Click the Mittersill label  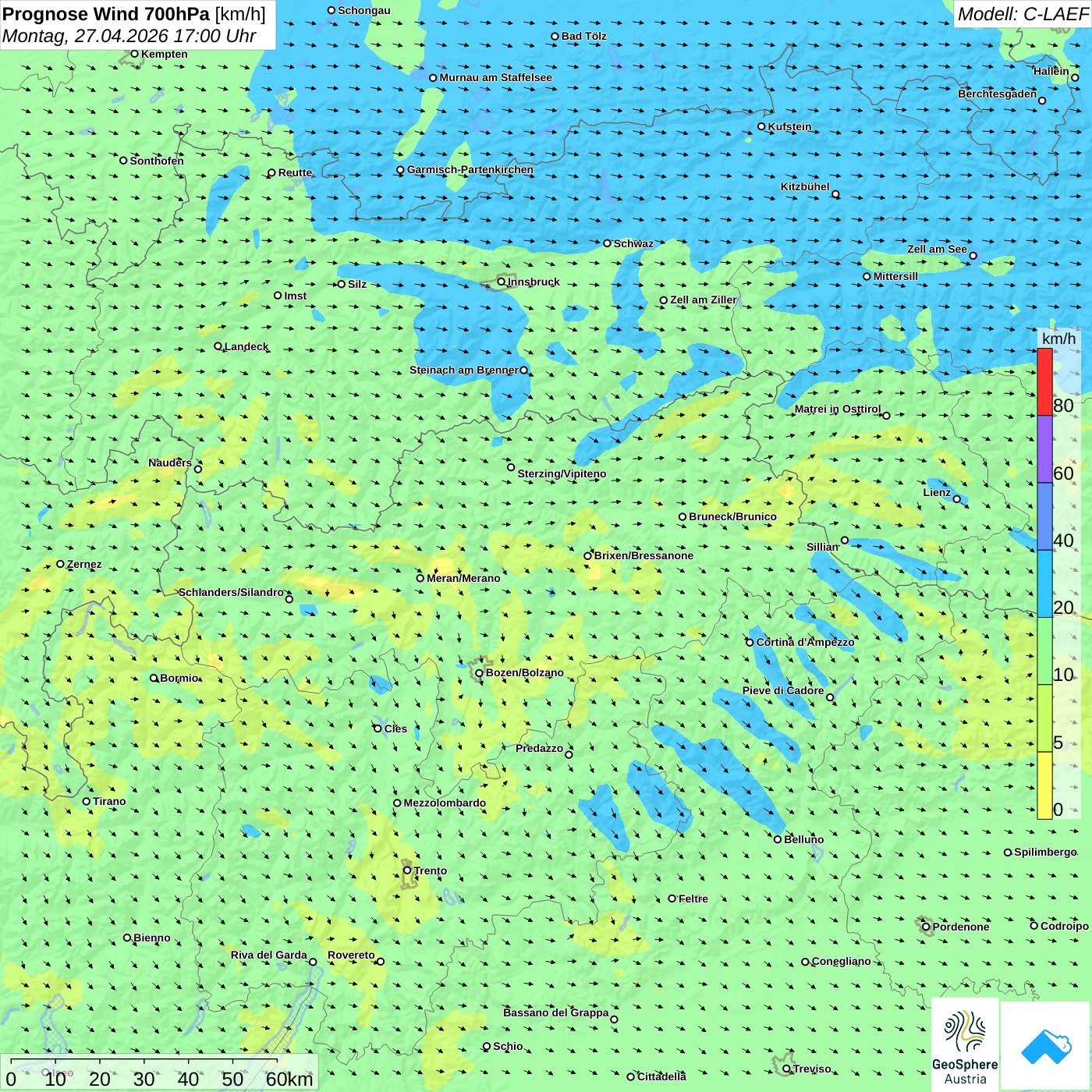pos(895,276)
